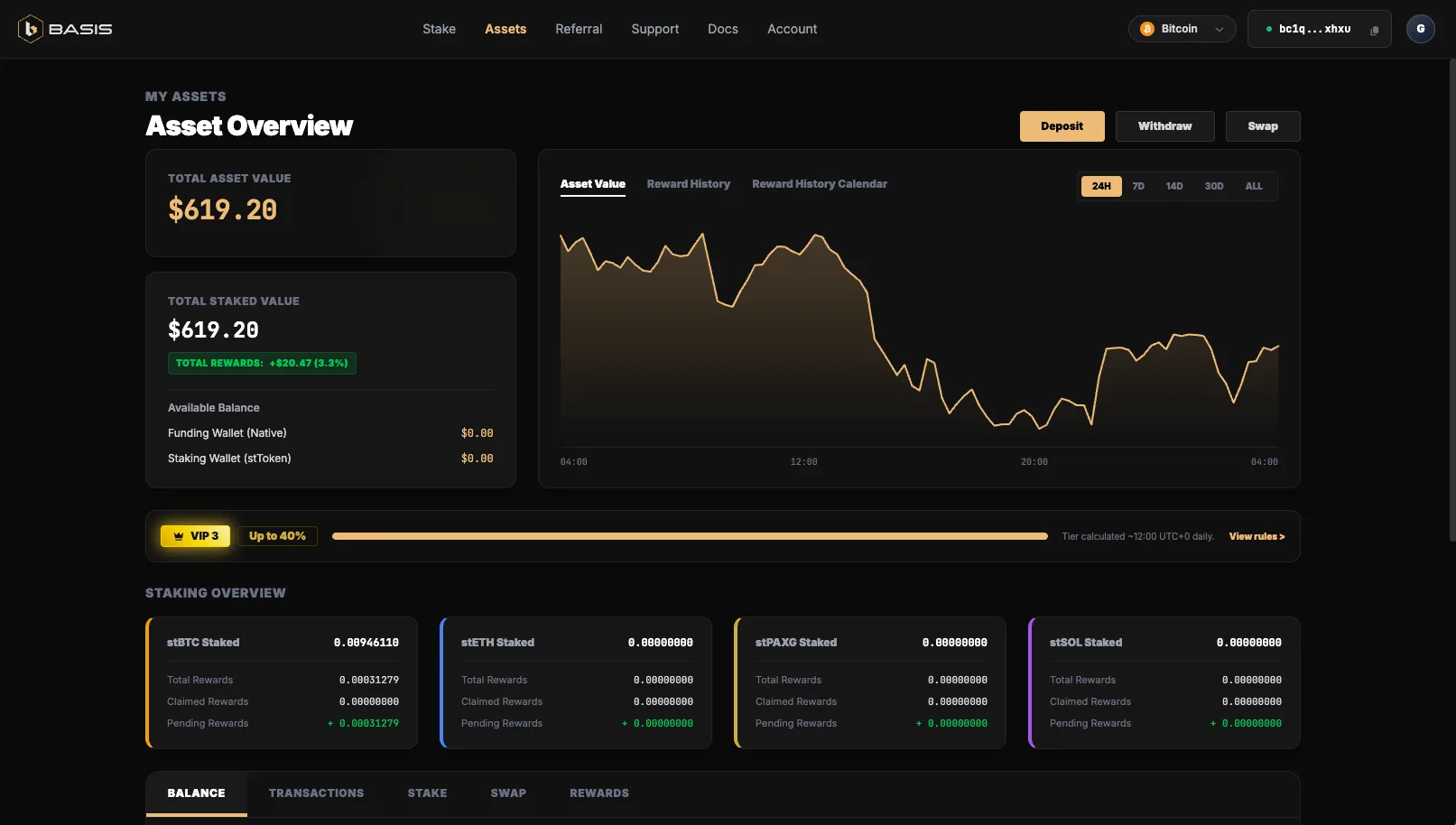Image resolution: width=1456 pixels, height=825 pixels.
Task: Click the Funding Wallet (Native) row
Action: coord(330,433)
